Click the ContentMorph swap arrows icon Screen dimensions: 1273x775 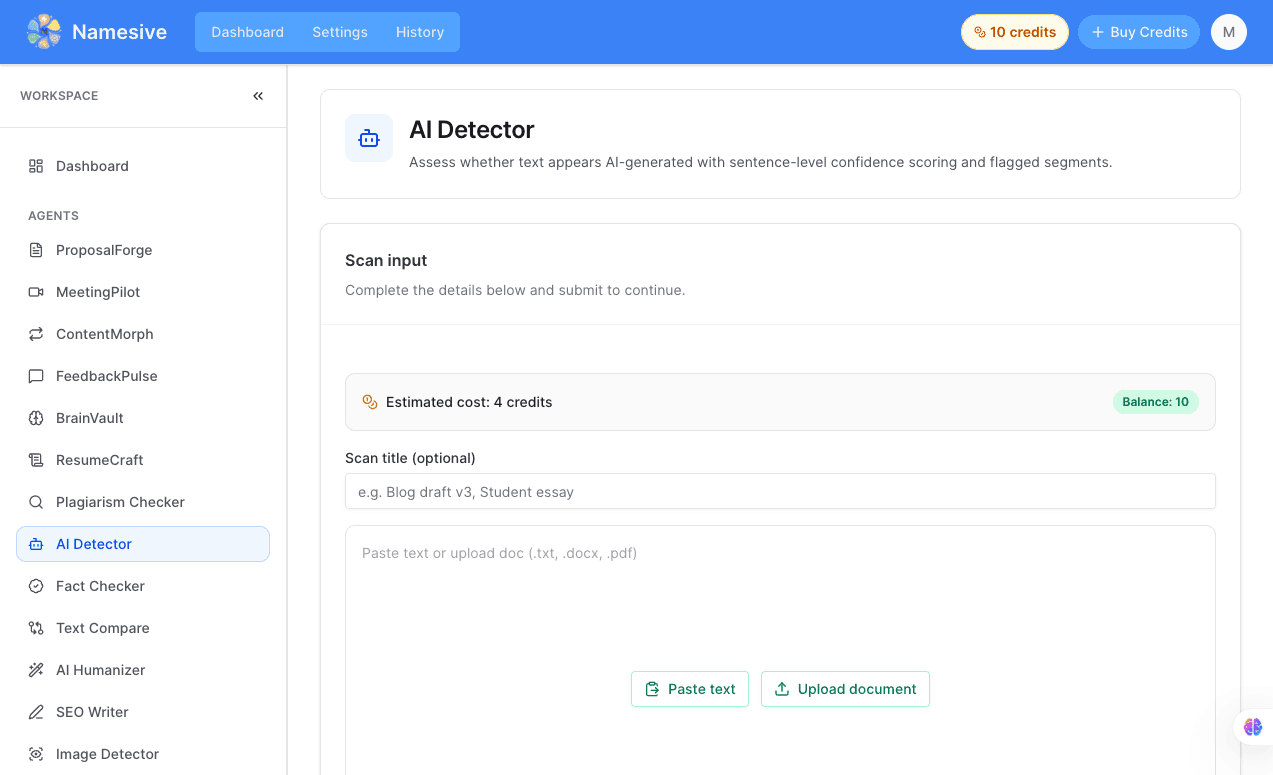(x=36, y=334)
